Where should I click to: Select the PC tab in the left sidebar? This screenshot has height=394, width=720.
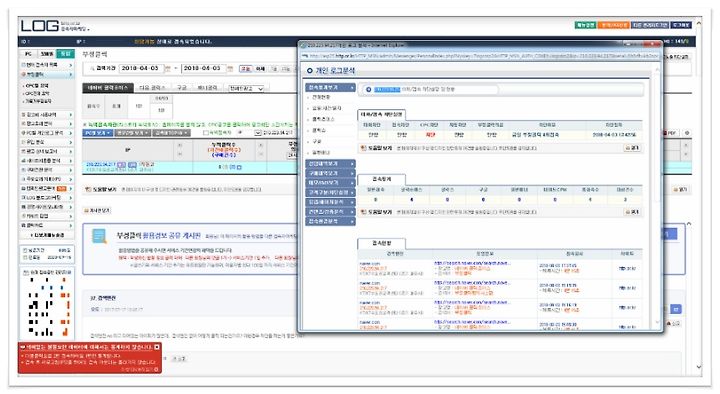[28, 54]
